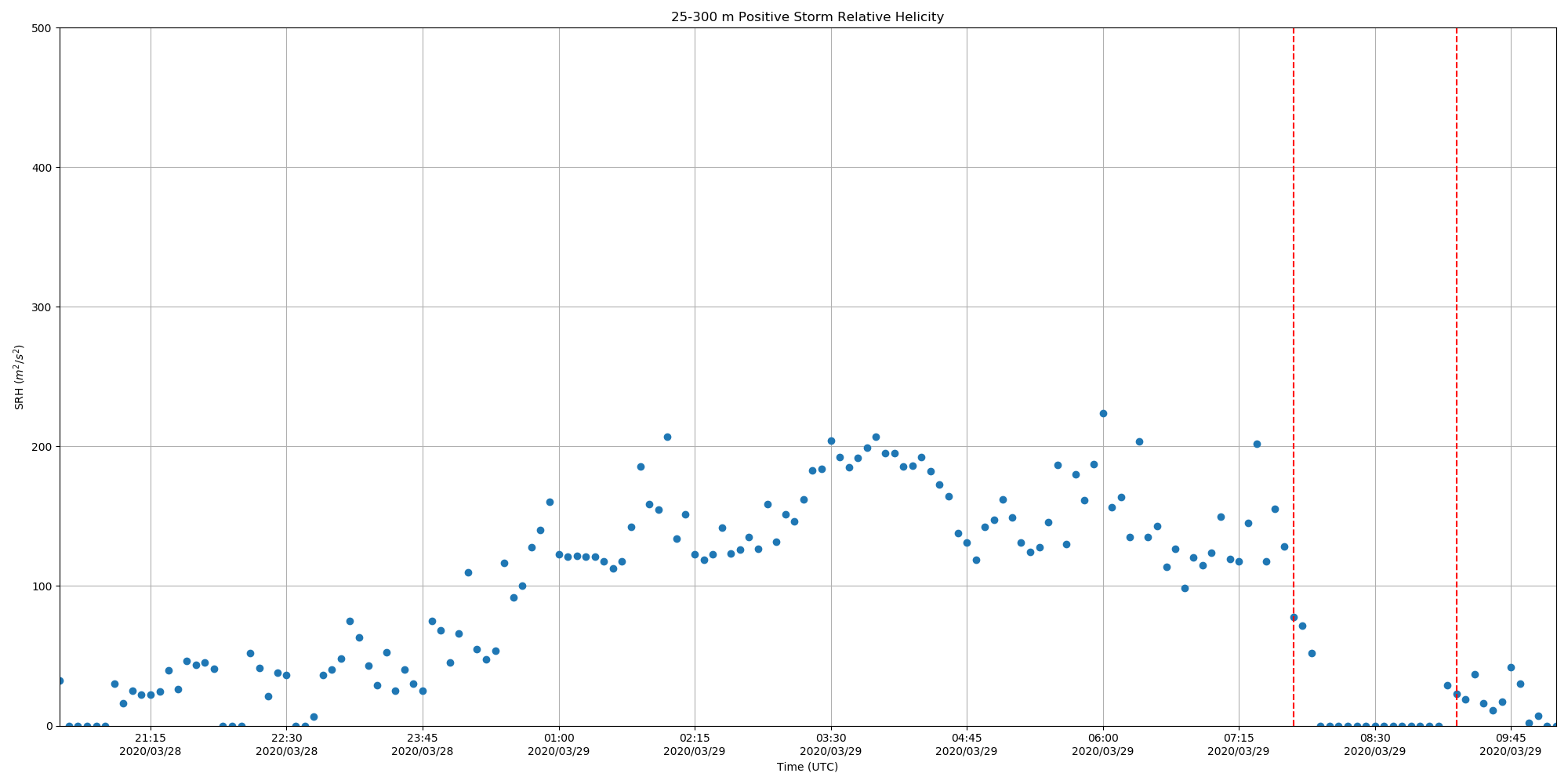This screenshot has width=1568, height=784.
Task: Click the x-axis tick label '21:15 2020/03/28'
Action: click(151, 744)
